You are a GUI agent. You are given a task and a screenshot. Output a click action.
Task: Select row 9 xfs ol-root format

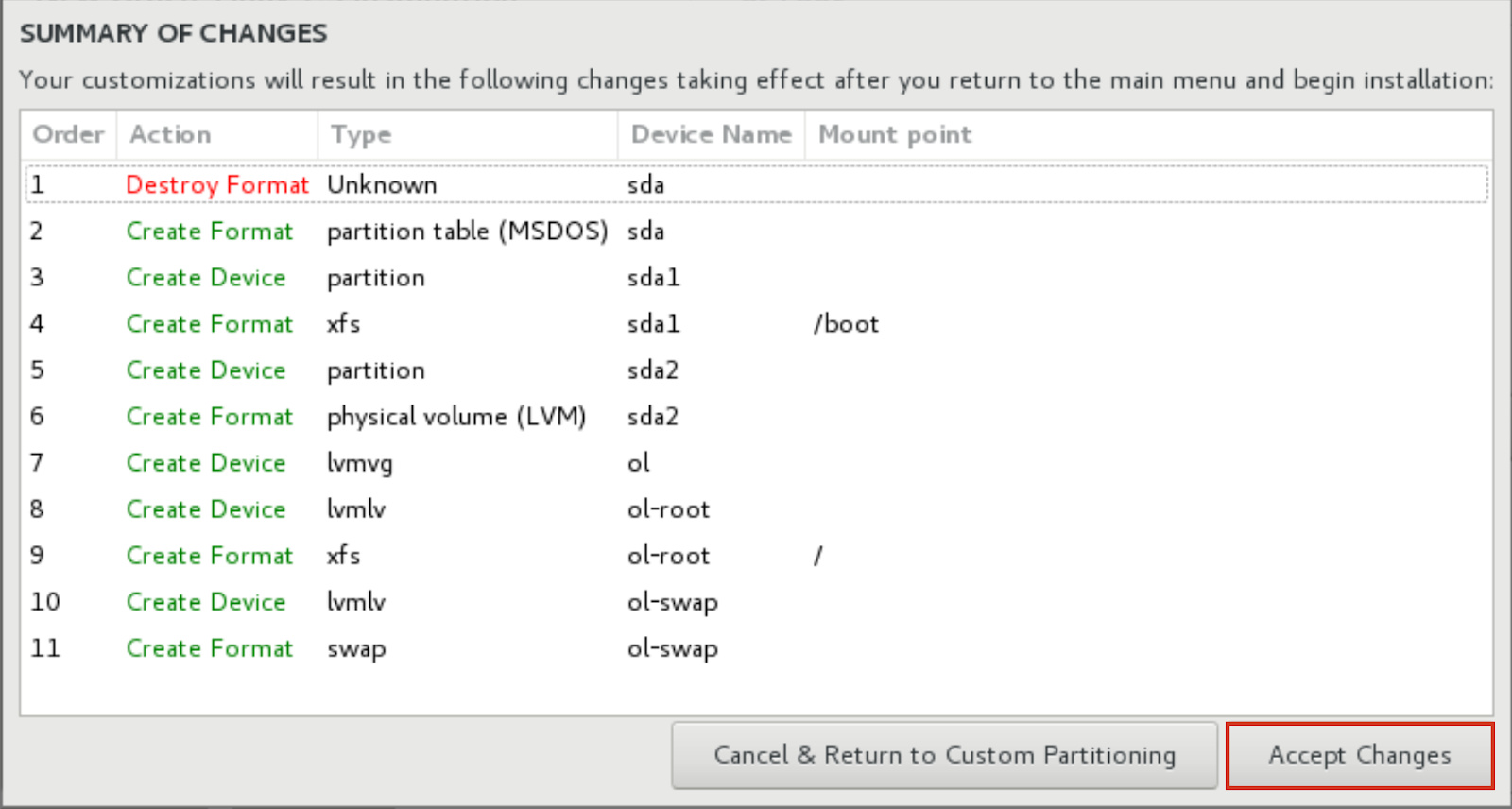pos(757,555)
